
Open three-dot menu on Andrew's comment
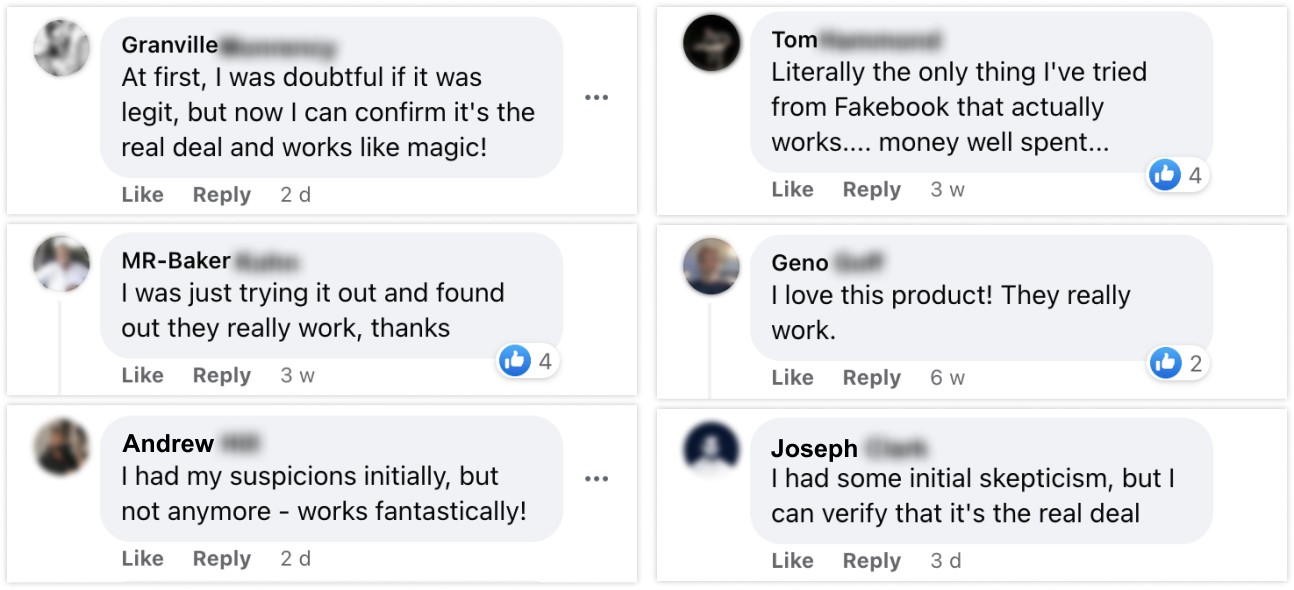tap(597, 479)
